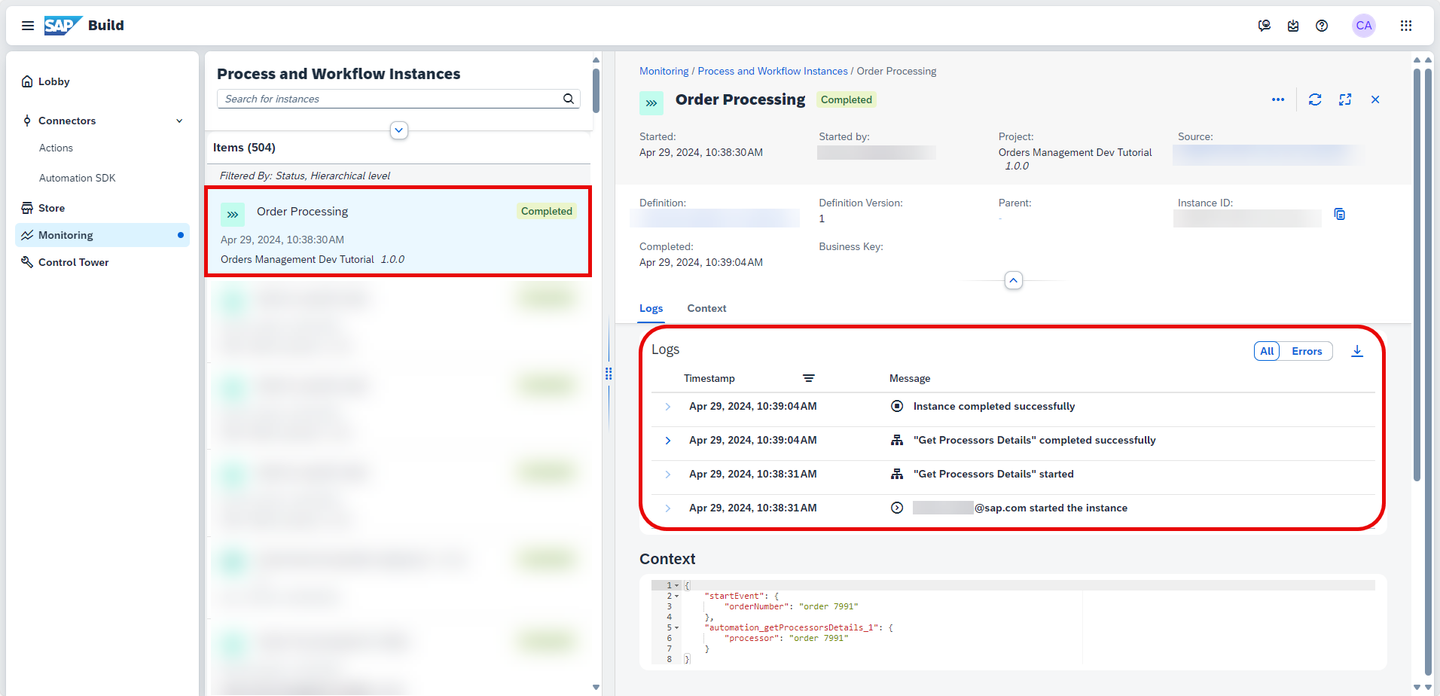Click the Store icon in the sidebar
1440x696 pixels.
pos(27,208)
